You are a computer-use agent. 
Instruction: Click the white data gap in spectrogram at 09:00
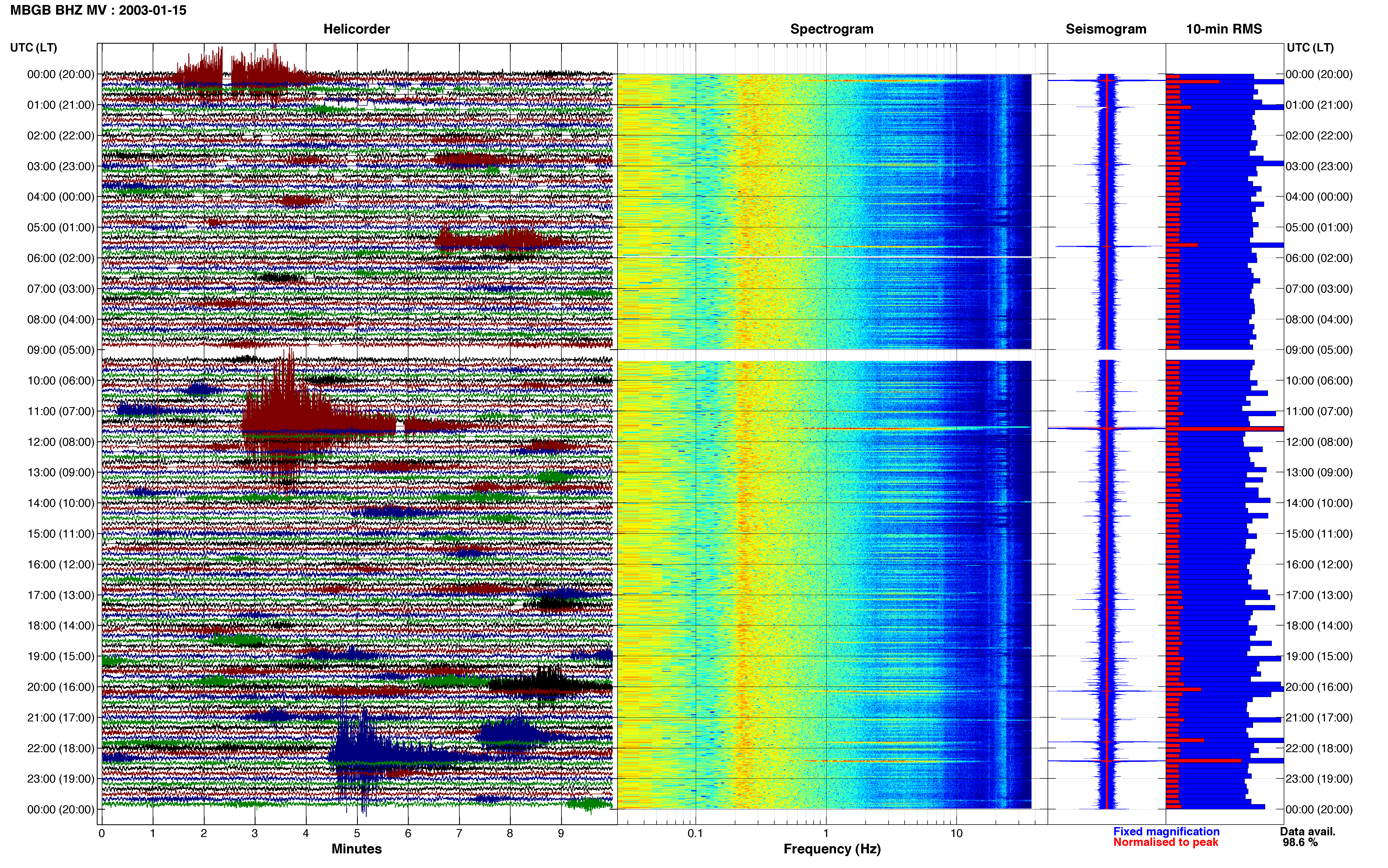point(824,355)
